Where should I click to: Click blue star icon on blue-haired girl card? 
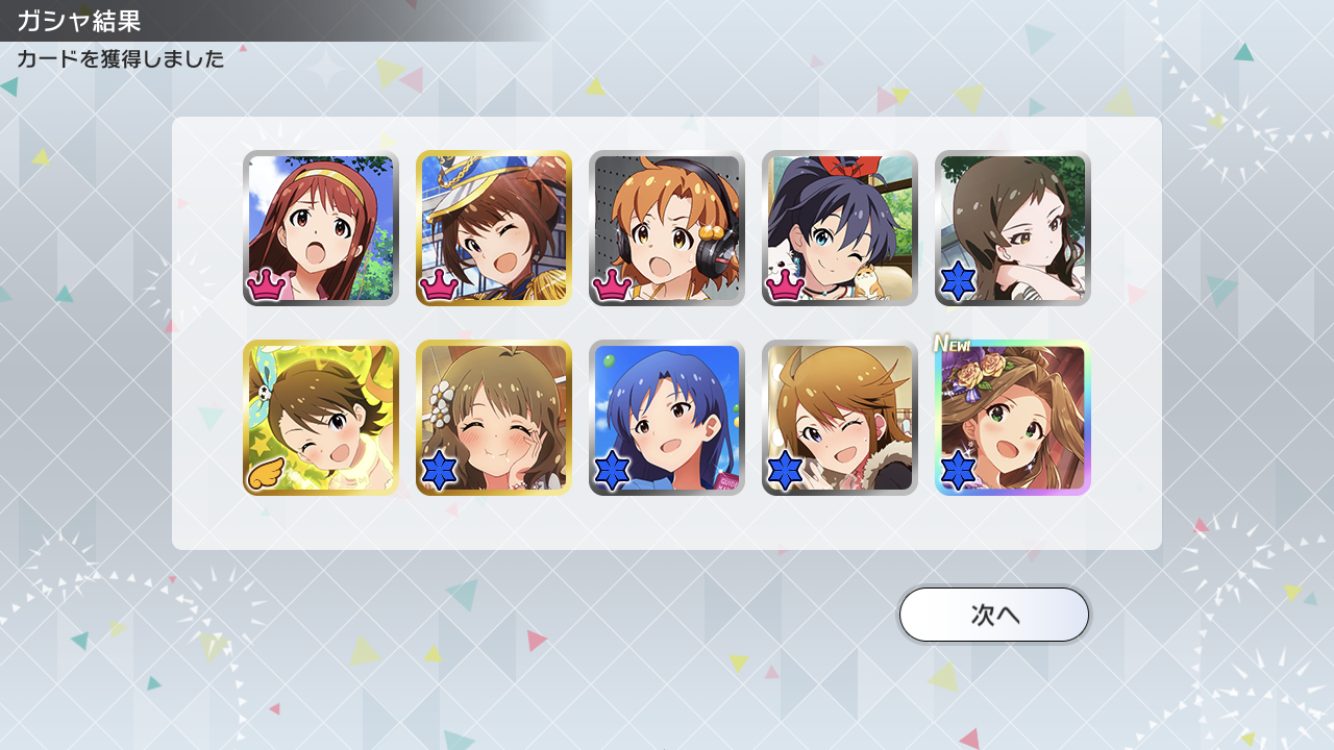coord(612,472)
